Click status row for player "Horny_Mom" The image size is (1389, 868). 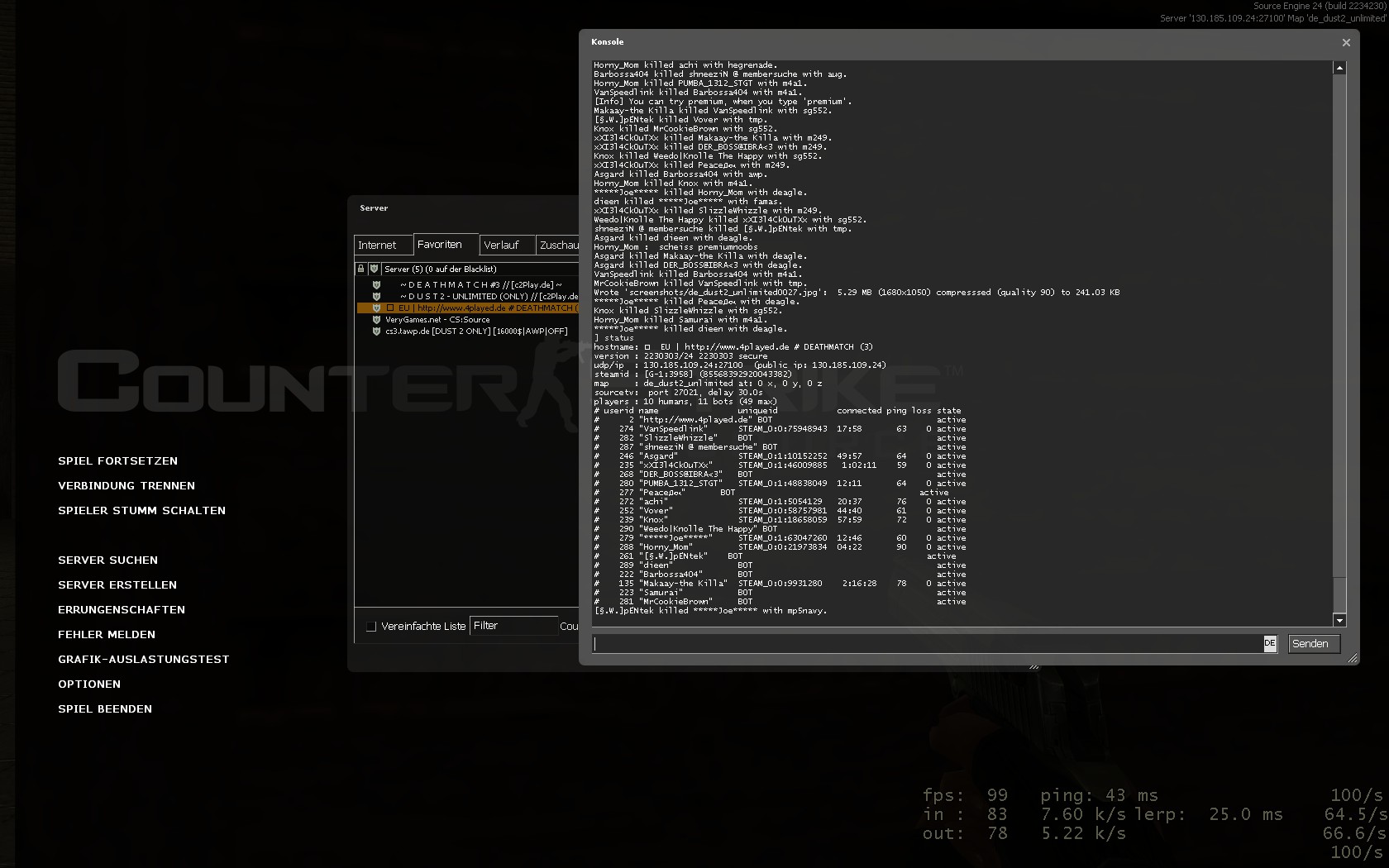click(780, 547)
